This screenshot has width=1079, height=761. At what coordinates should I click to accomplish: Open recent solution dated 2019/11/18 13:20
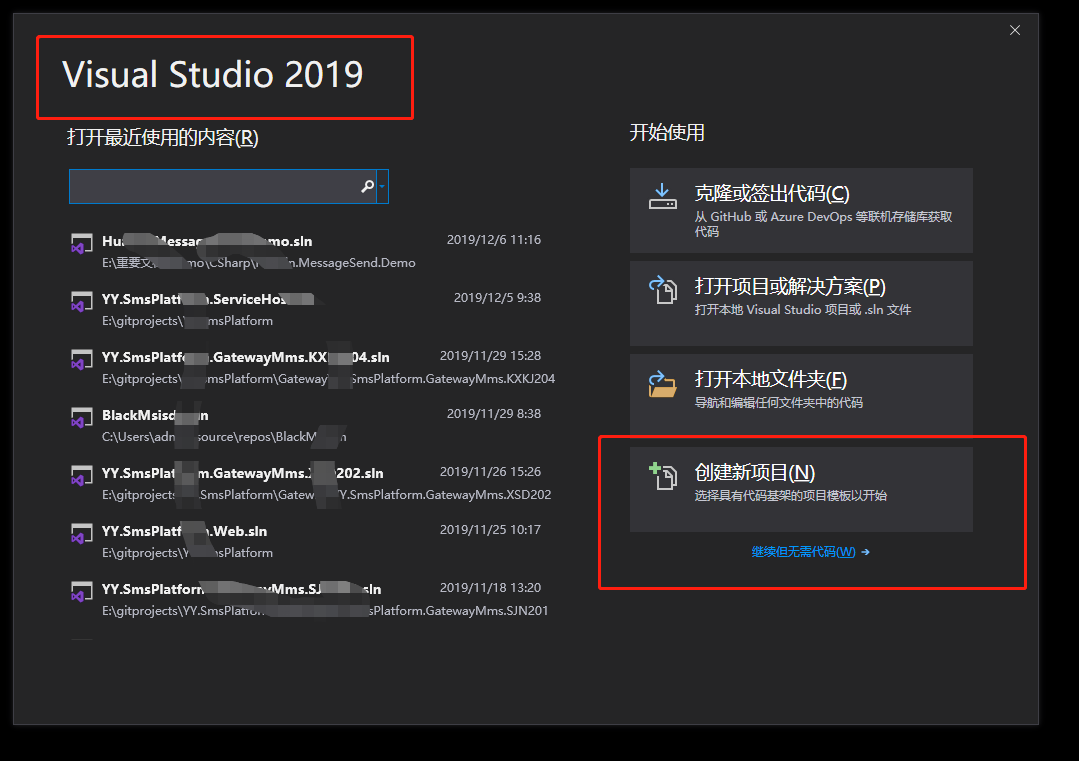(x=312, y=599)
